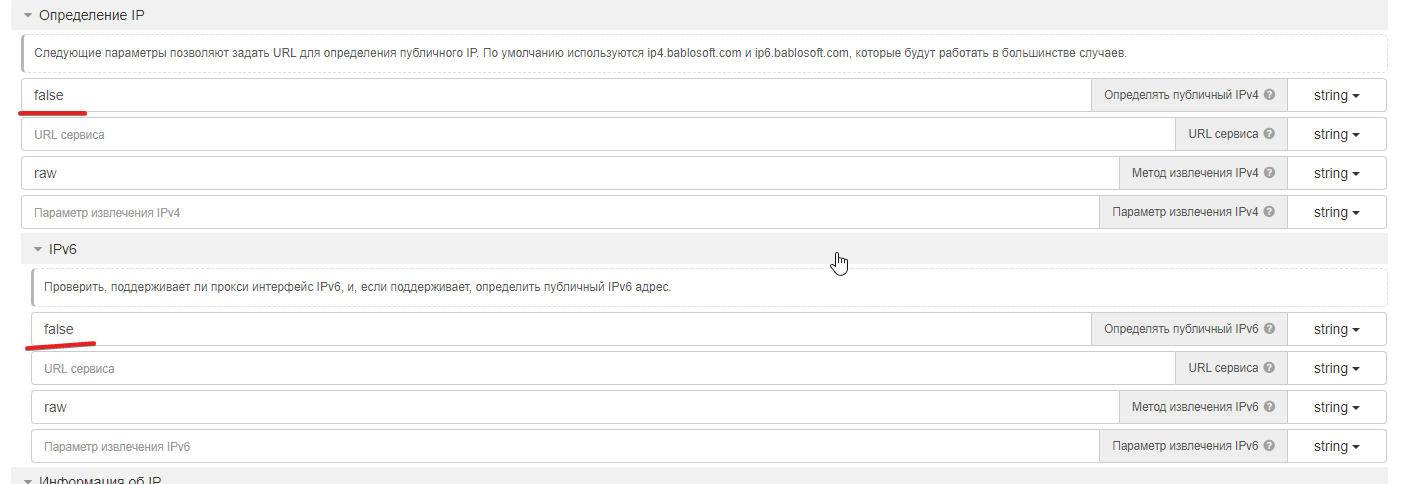The height and width of the screenshot is (484, 1406).
Task: Click help icon beside IPv6 URL сервиса
Action: (1269, 368)
